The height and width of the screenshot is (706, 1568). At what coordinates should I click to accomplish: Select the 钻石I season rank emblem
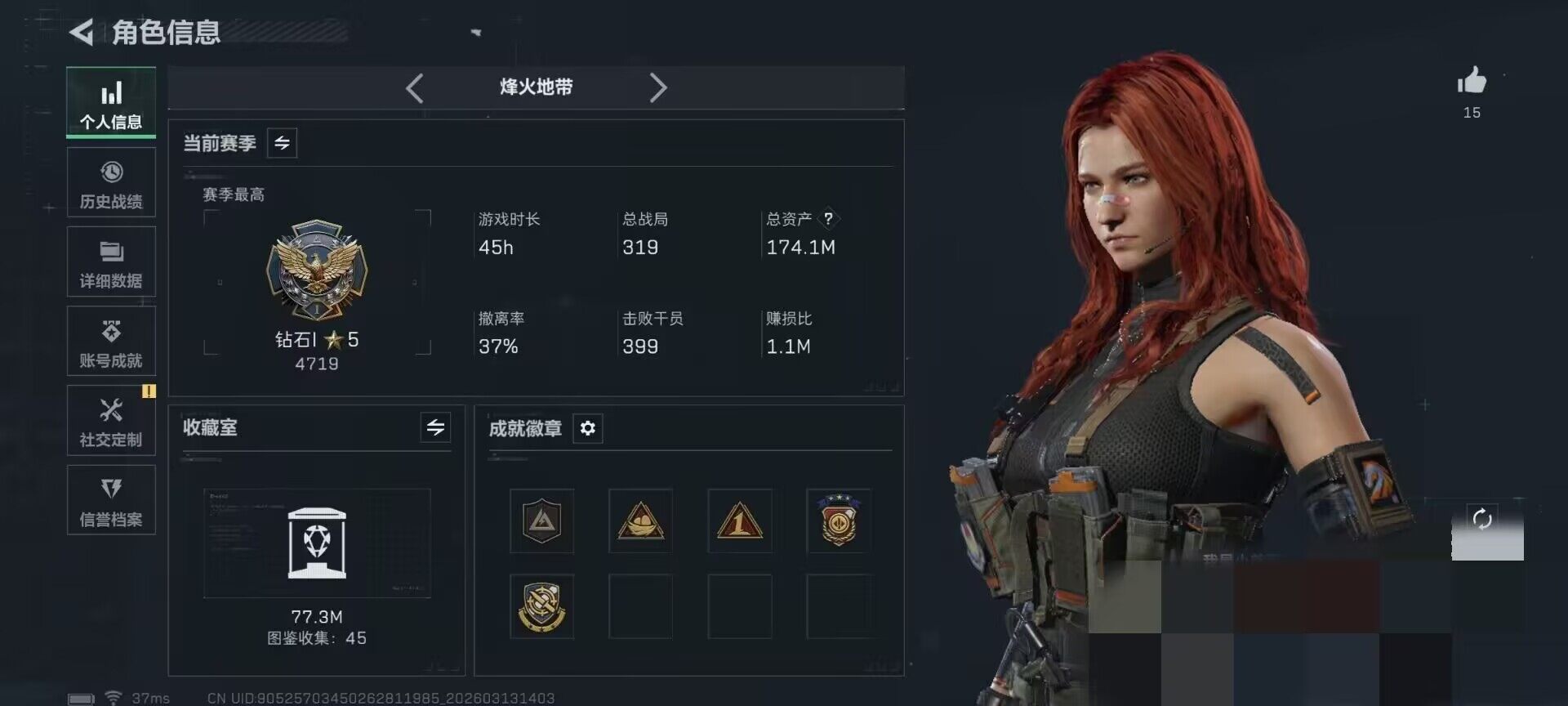point(317,270)
